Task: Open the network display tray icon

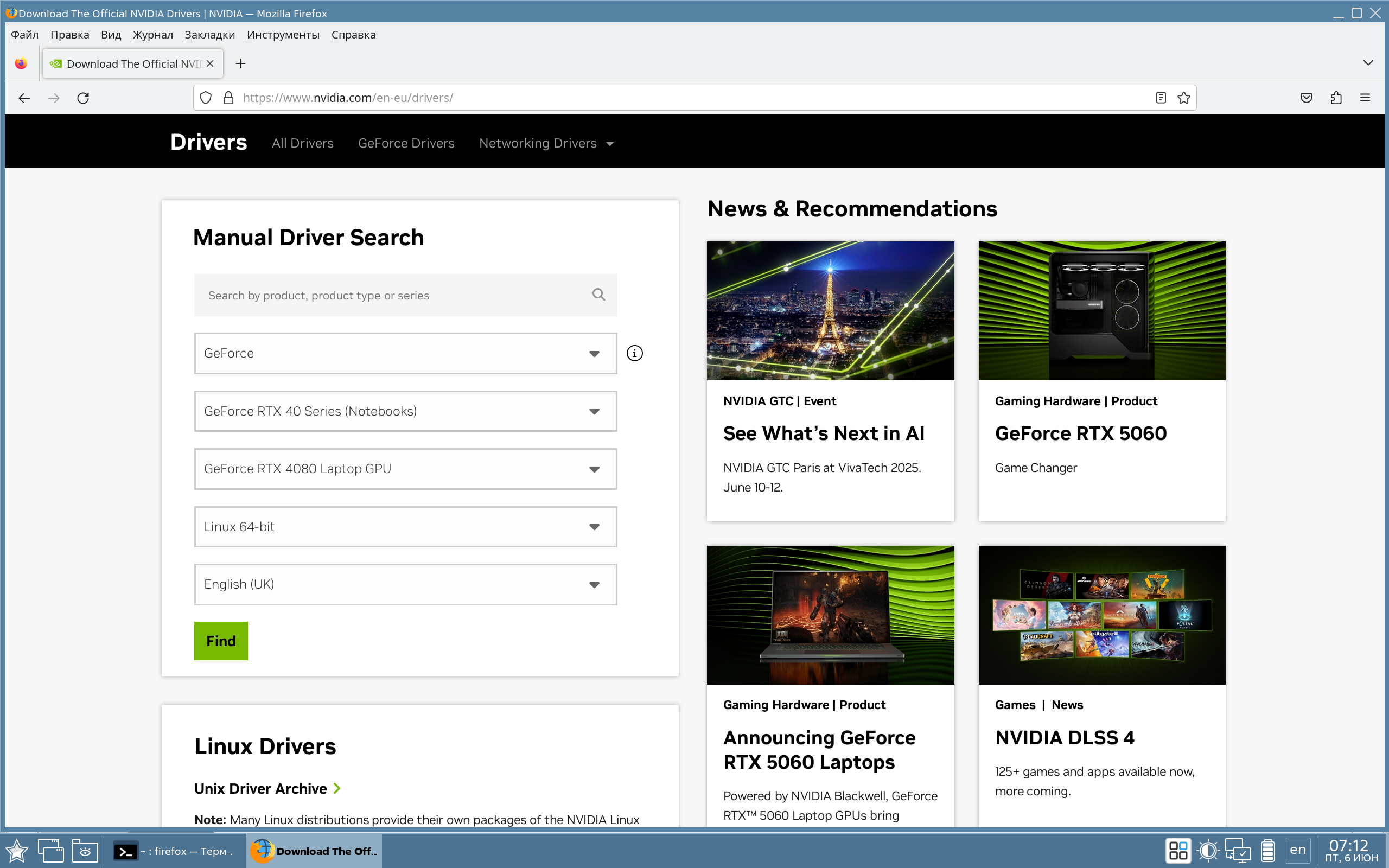Action: (x=1238, y=850)
